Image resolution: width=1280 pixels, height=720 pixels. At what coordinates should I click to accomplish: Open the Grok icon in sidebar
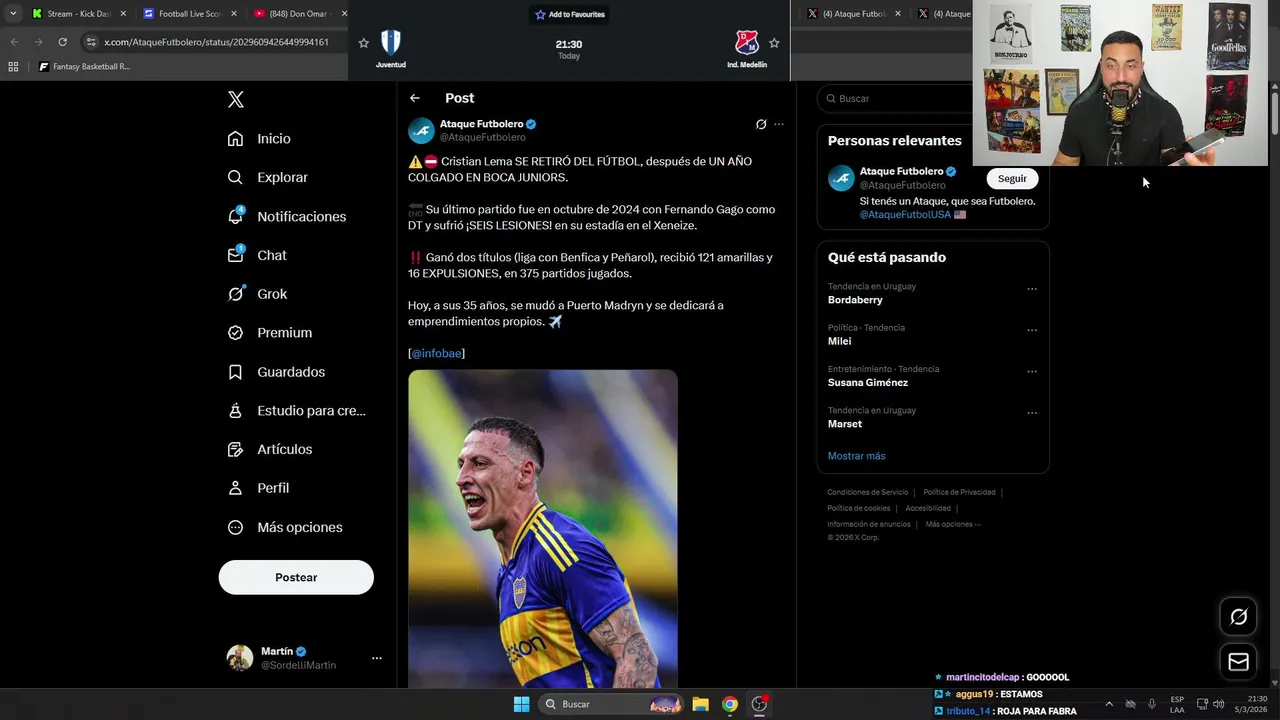click(x=235, y=294)
